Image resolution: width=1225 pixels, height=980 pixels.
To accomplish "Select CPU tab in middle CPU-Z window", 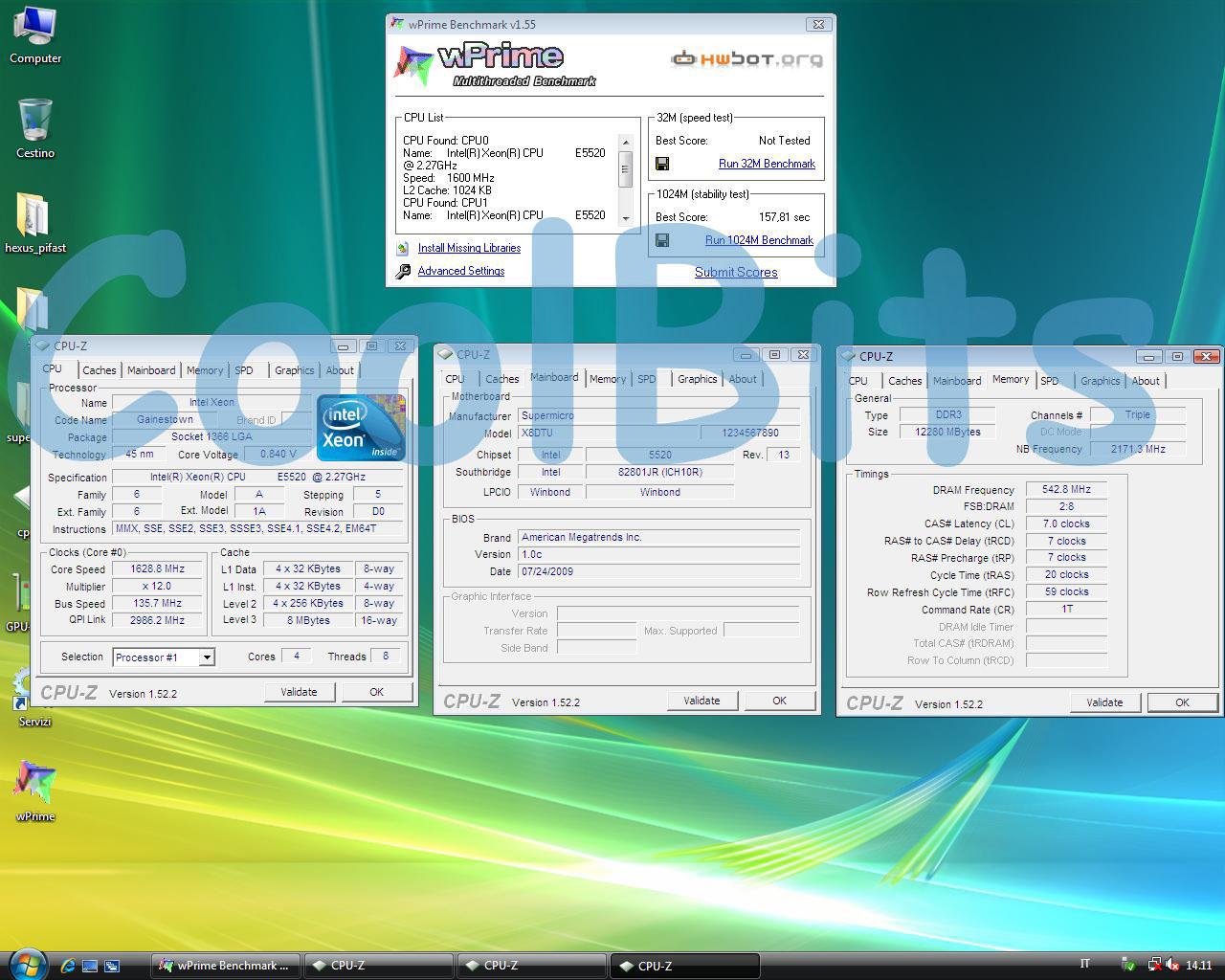I will coord(455,379).
